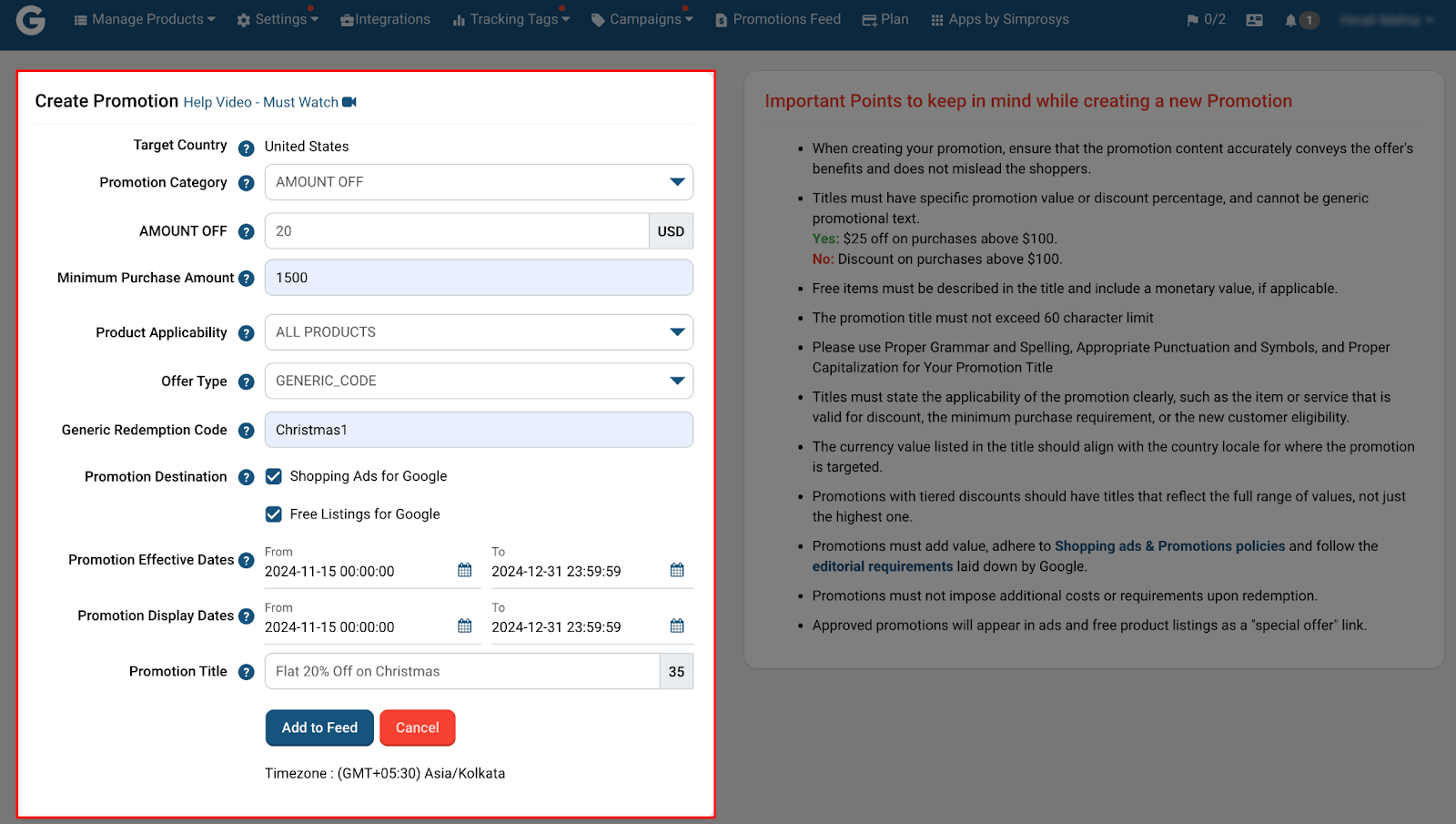Expand the Offer Type GENERIC_CODE dropdown

(x=479, y=381)
